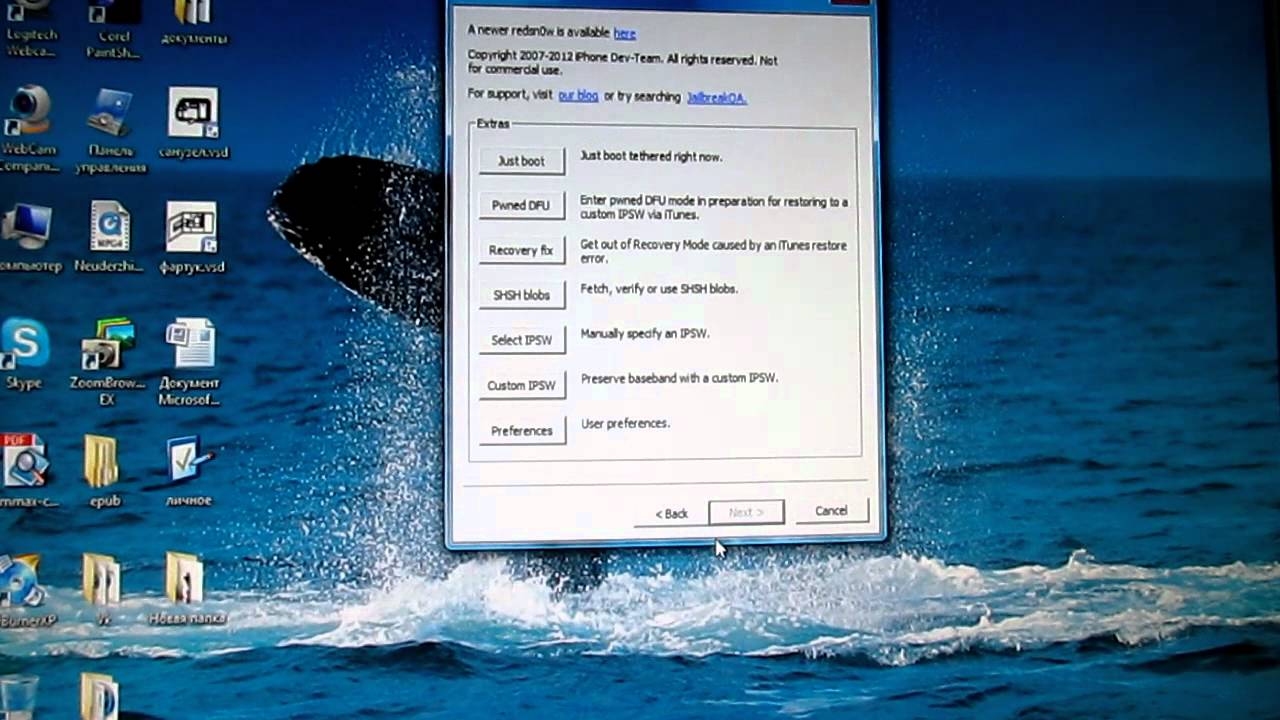Select the Документ Microsoft desktop file

(x=189, y=362)
